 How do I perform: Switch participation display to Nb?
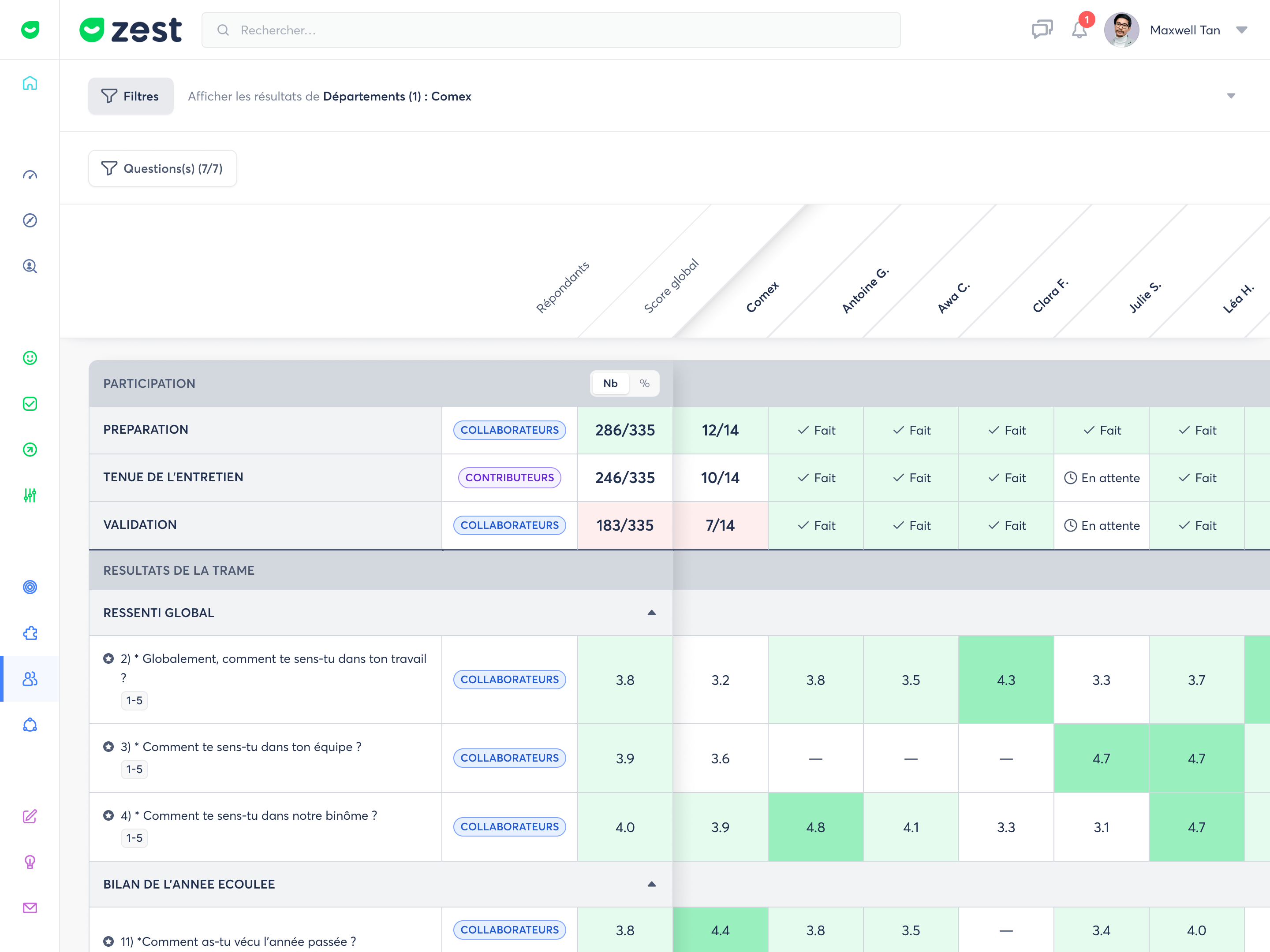tap(610, 383)
